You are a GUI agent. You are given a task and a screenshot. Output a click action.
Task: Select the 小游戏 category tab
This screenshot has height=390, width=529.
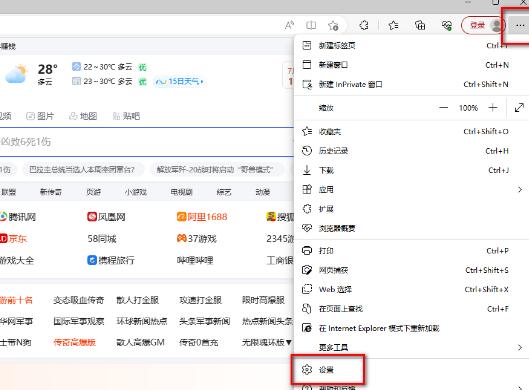[136, 192]
